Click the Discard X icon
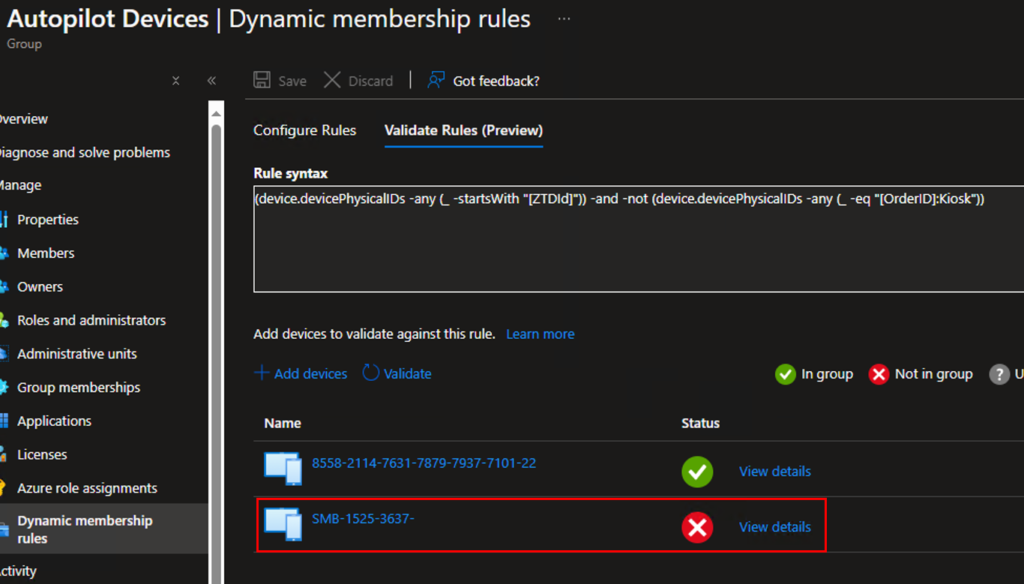 point(333,81)
